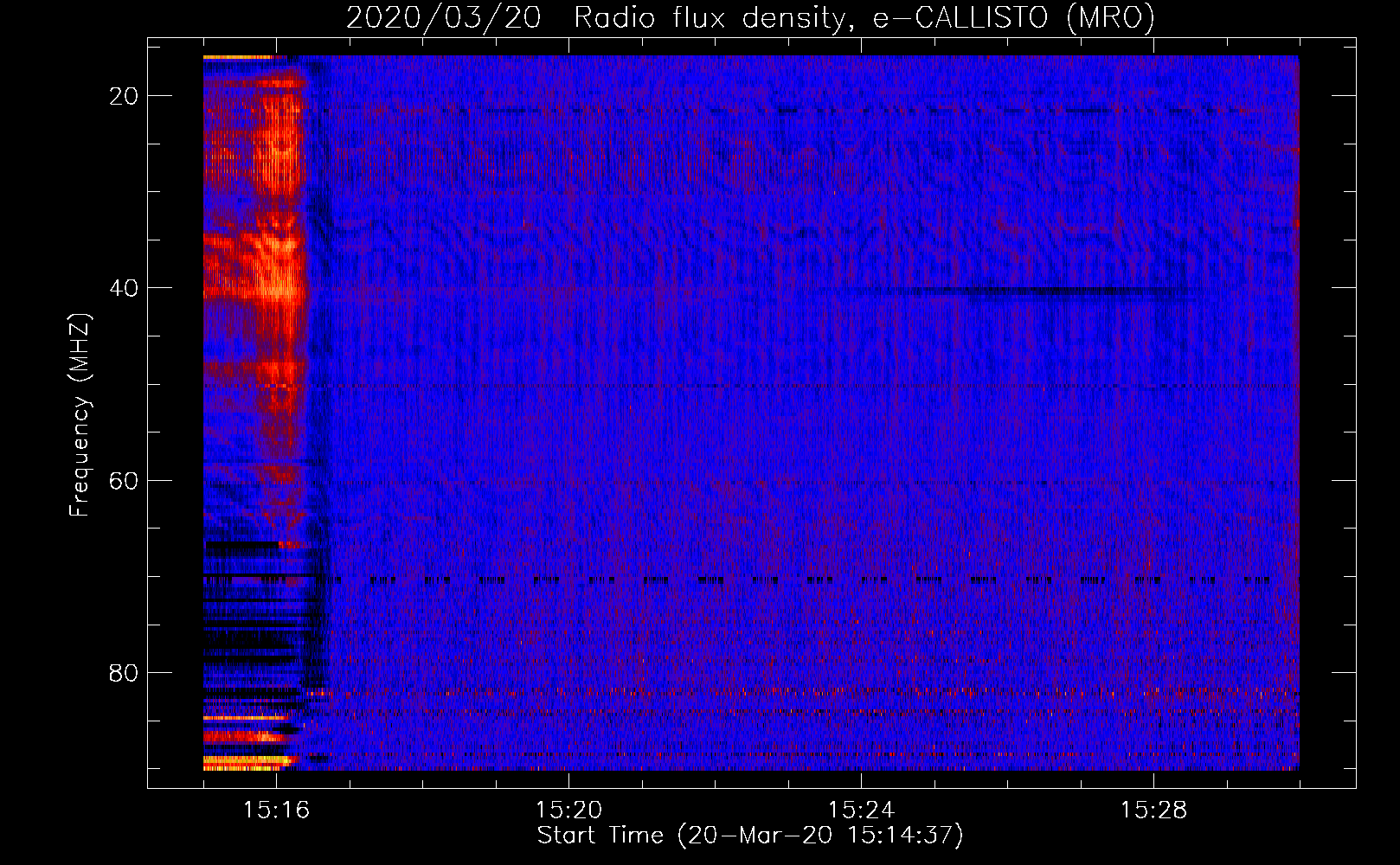This screenshot has width=1400, height=865.
Task: Click the 'Start Time (20-Mar-20 15:14:37)' label
Action: pos(750,836)
